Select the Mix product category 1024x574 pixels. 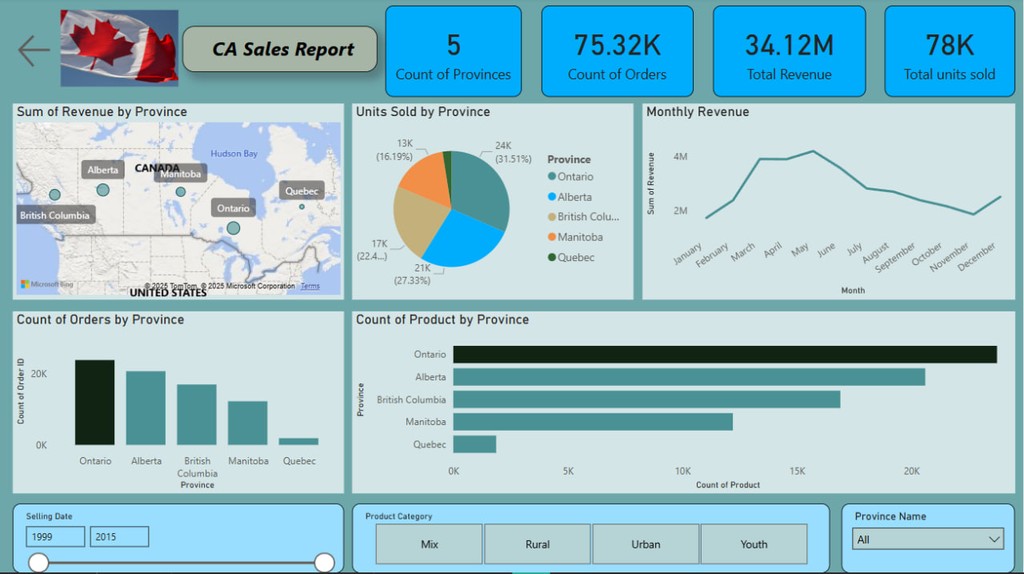click(x=429, y=544)
